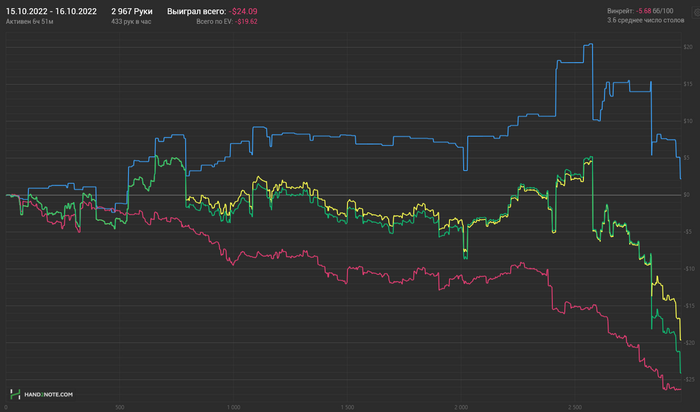Click the Активен 6ч 51м label
Screen dimensions: 700x412
tap(29, 21)
